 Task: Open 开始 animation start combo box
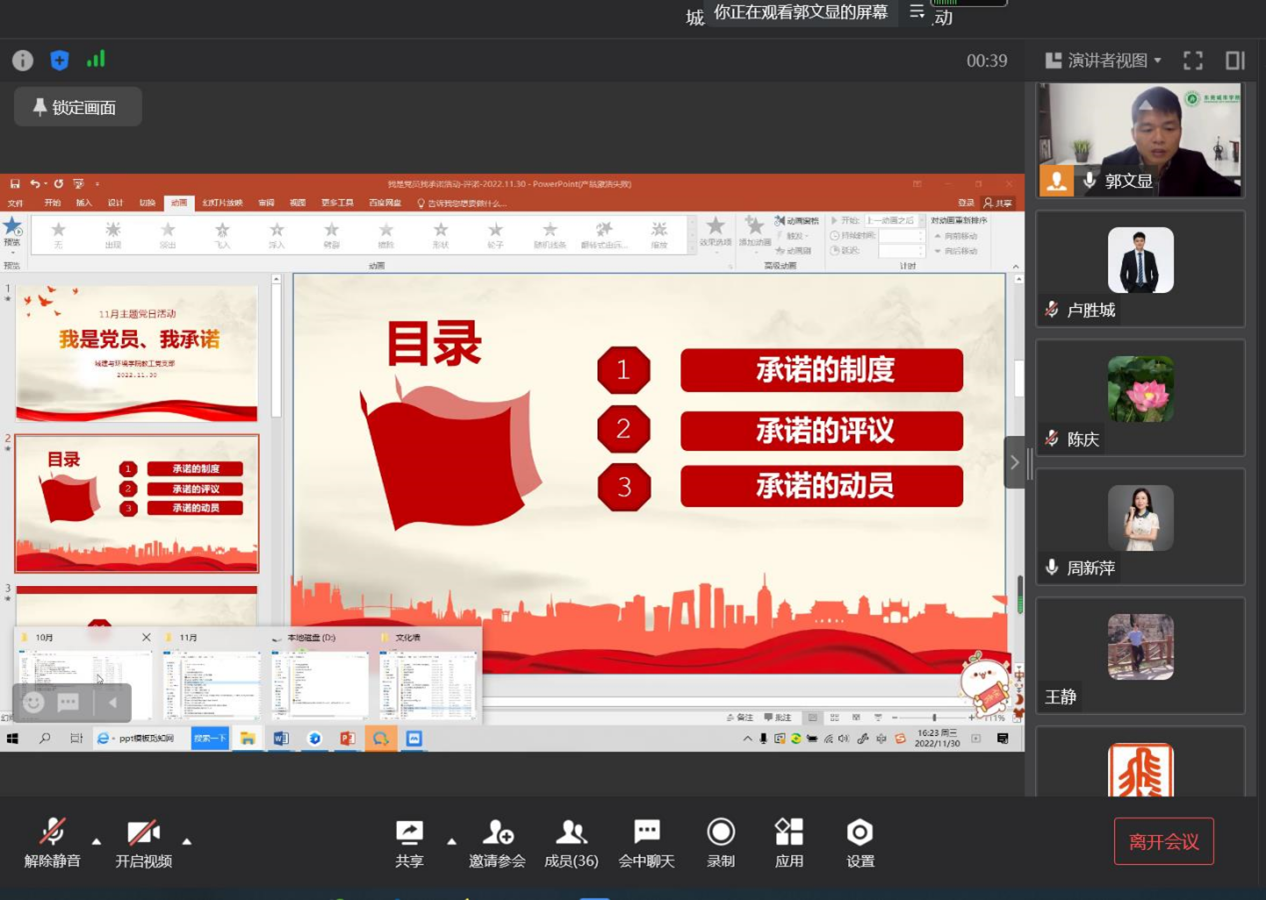pos(894,220)
